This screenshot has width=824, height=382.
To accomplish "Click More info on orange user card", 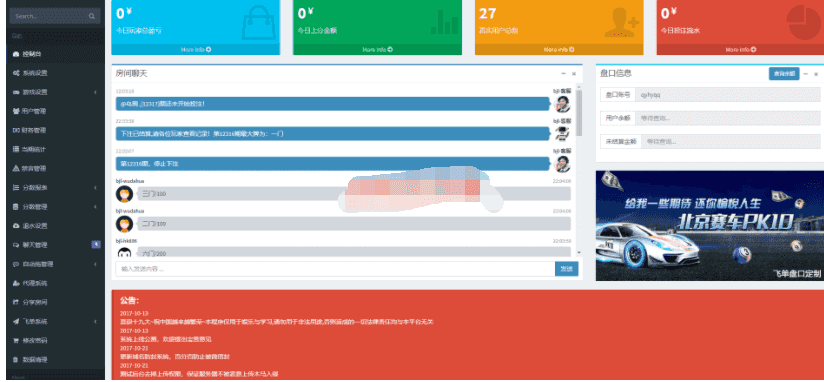I will 559,49.
